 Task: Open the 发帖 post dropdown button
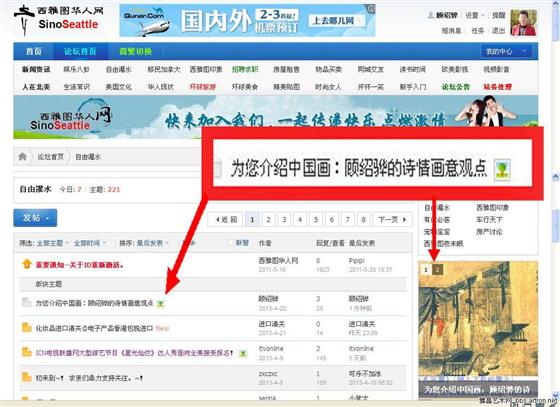pos(35,218)
